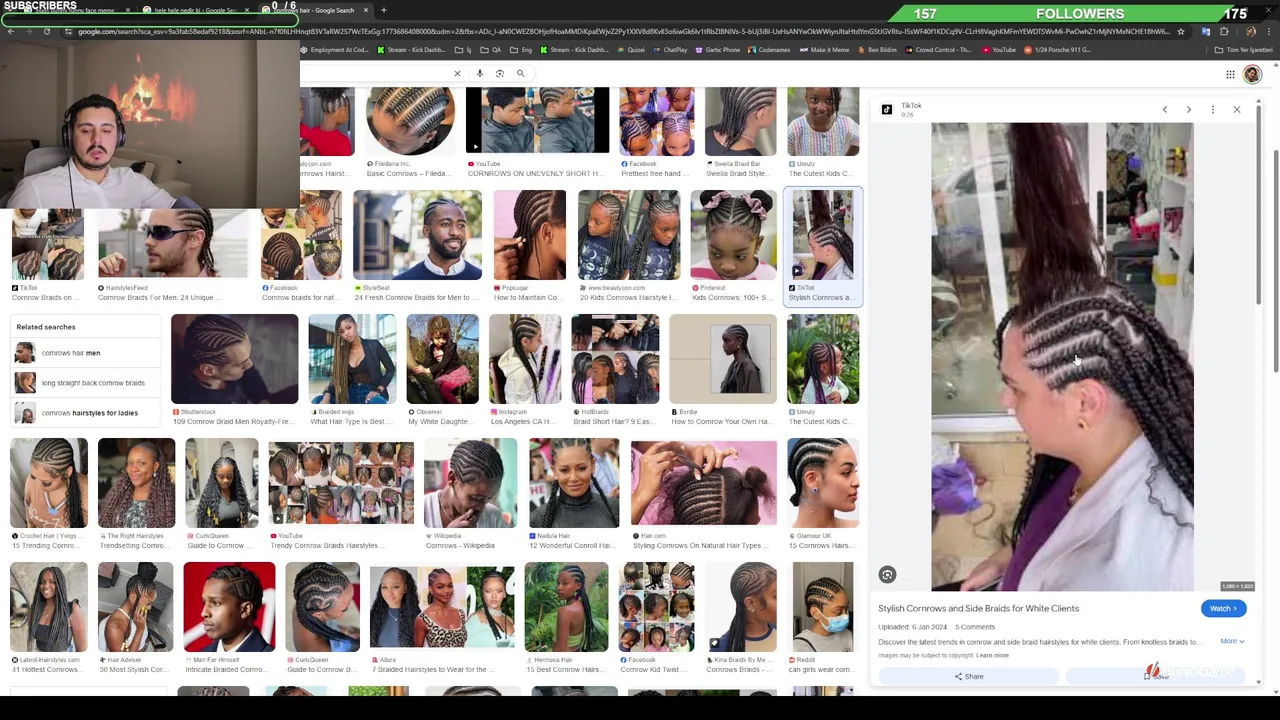Open the Stylish Cornrows and Side Braids title
Image resolution: width=1280 pixels, height=720 pixels.
[x=978, y=608]
